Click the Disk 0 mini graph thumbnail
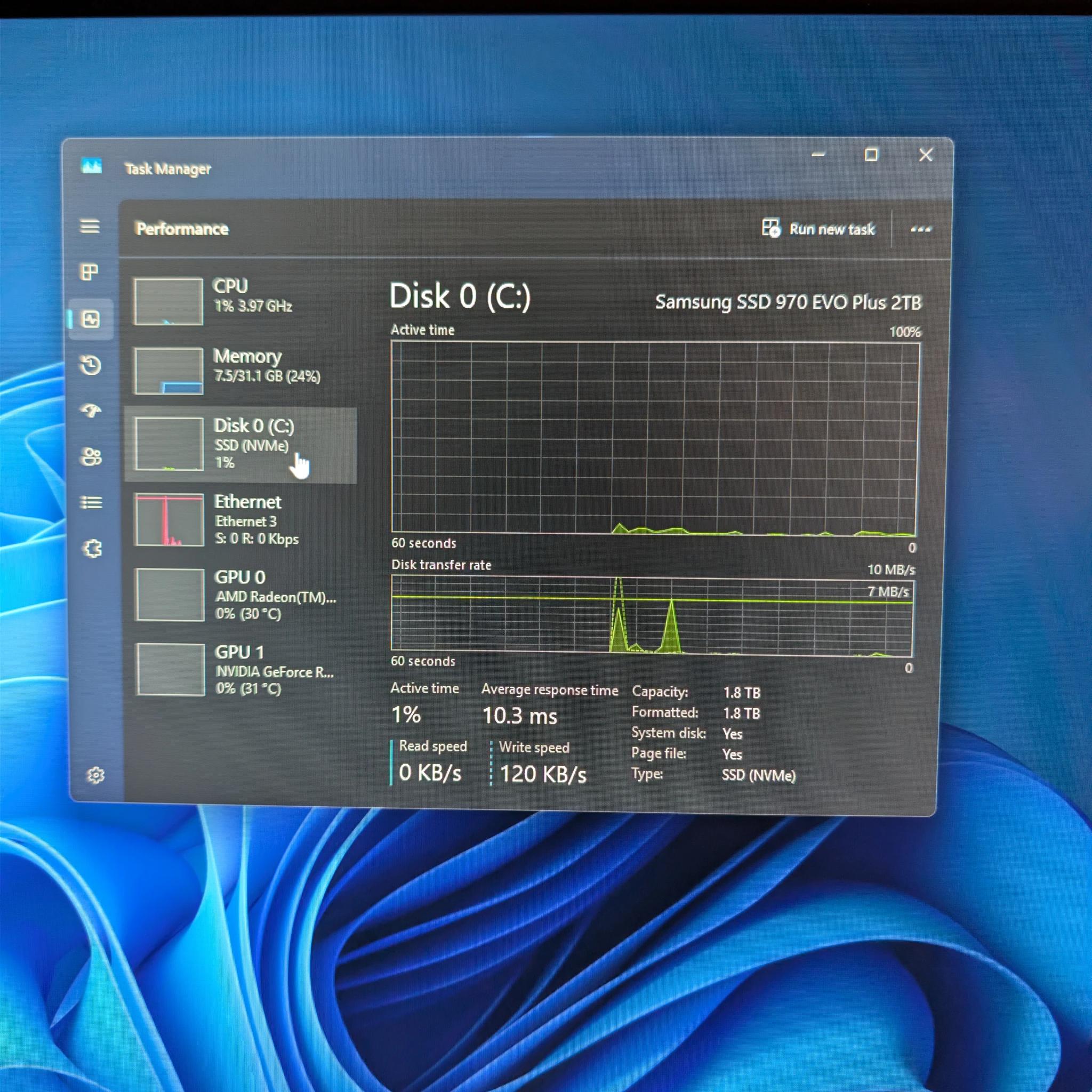 tap(169, 444)
